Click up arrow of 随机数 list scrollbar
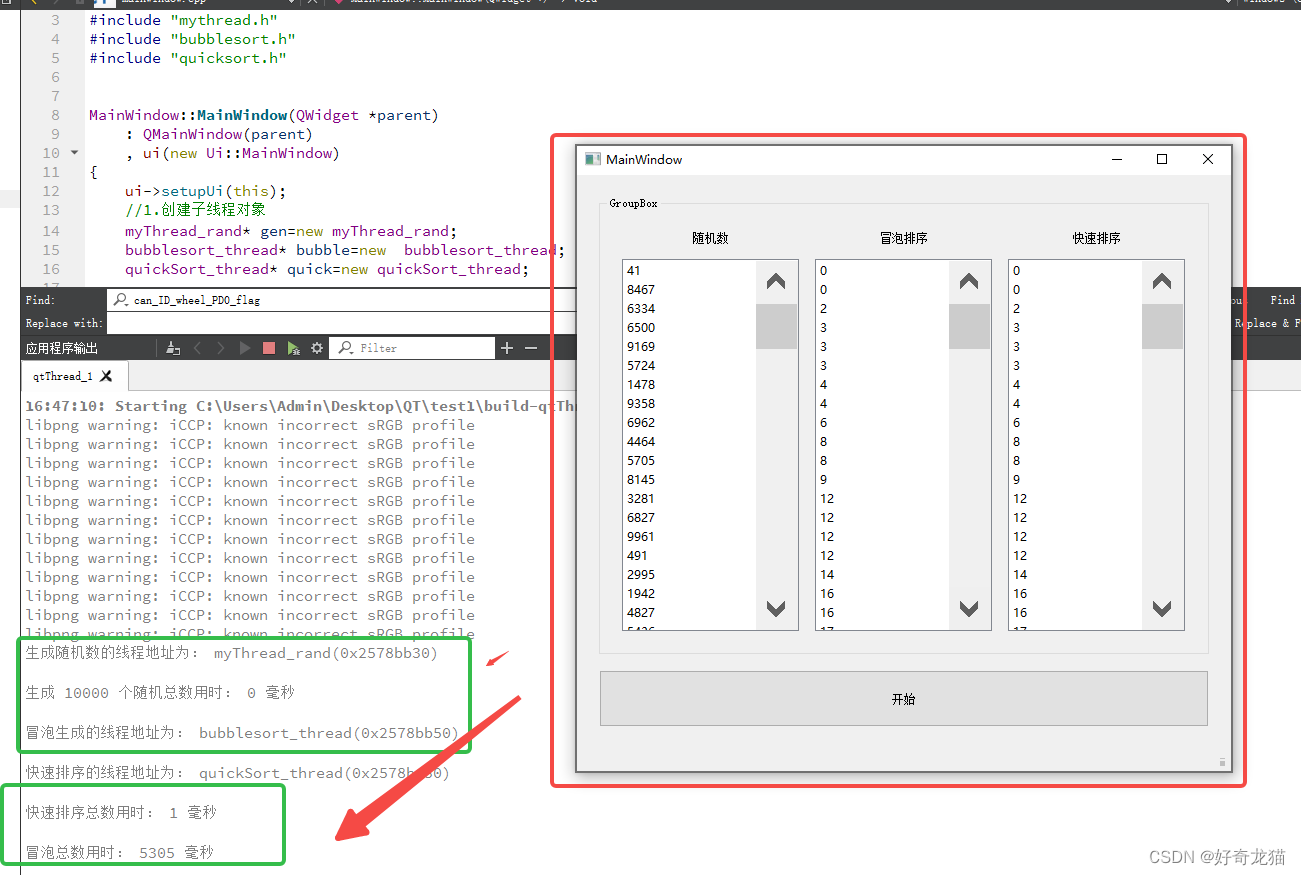This screenshot has height=875, width=1301. click(x=776, y=282)
